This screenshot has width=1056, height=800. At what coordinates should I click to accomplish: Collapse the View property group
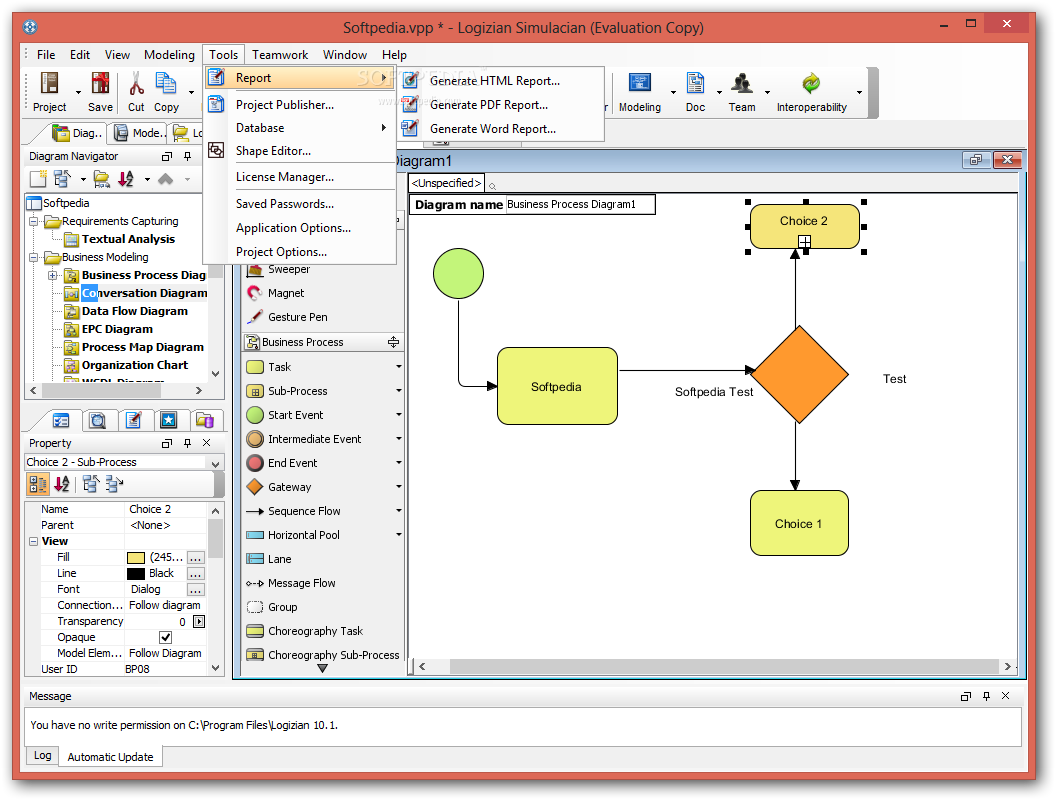pos(33,541)
